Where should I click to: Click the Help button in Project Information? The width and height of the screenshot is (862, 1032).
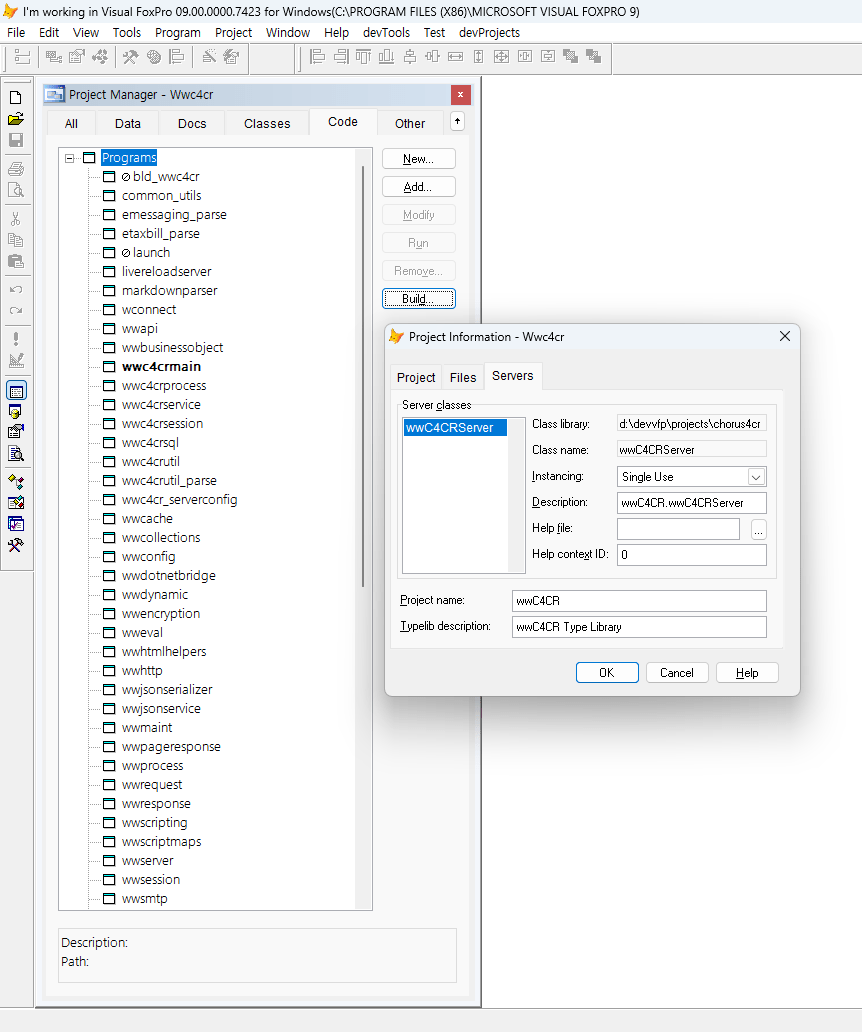click(747, 673)
